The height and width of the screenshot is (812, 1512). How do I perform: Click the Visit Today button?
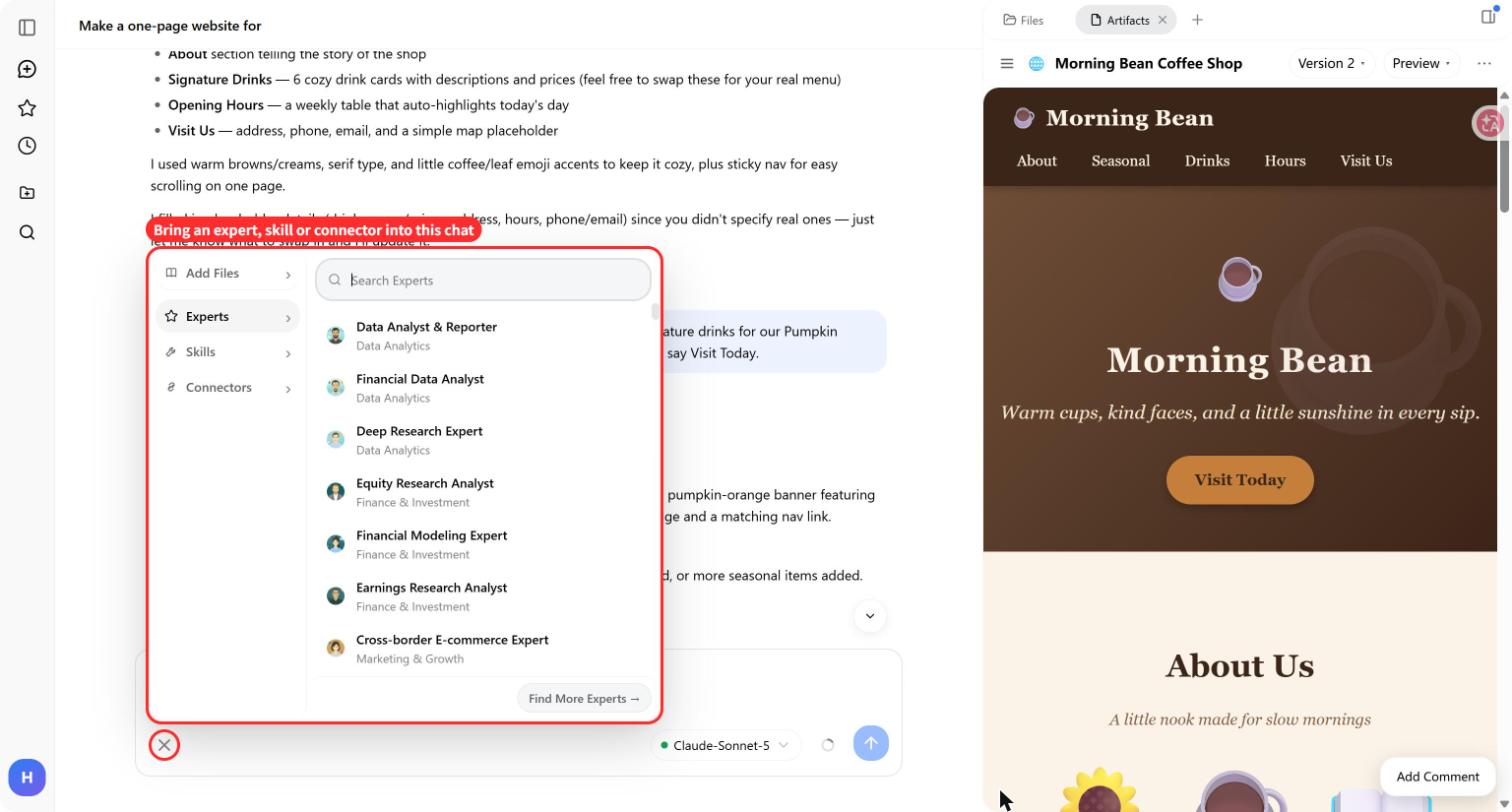pyautogui.click(x=1240, y=480)
